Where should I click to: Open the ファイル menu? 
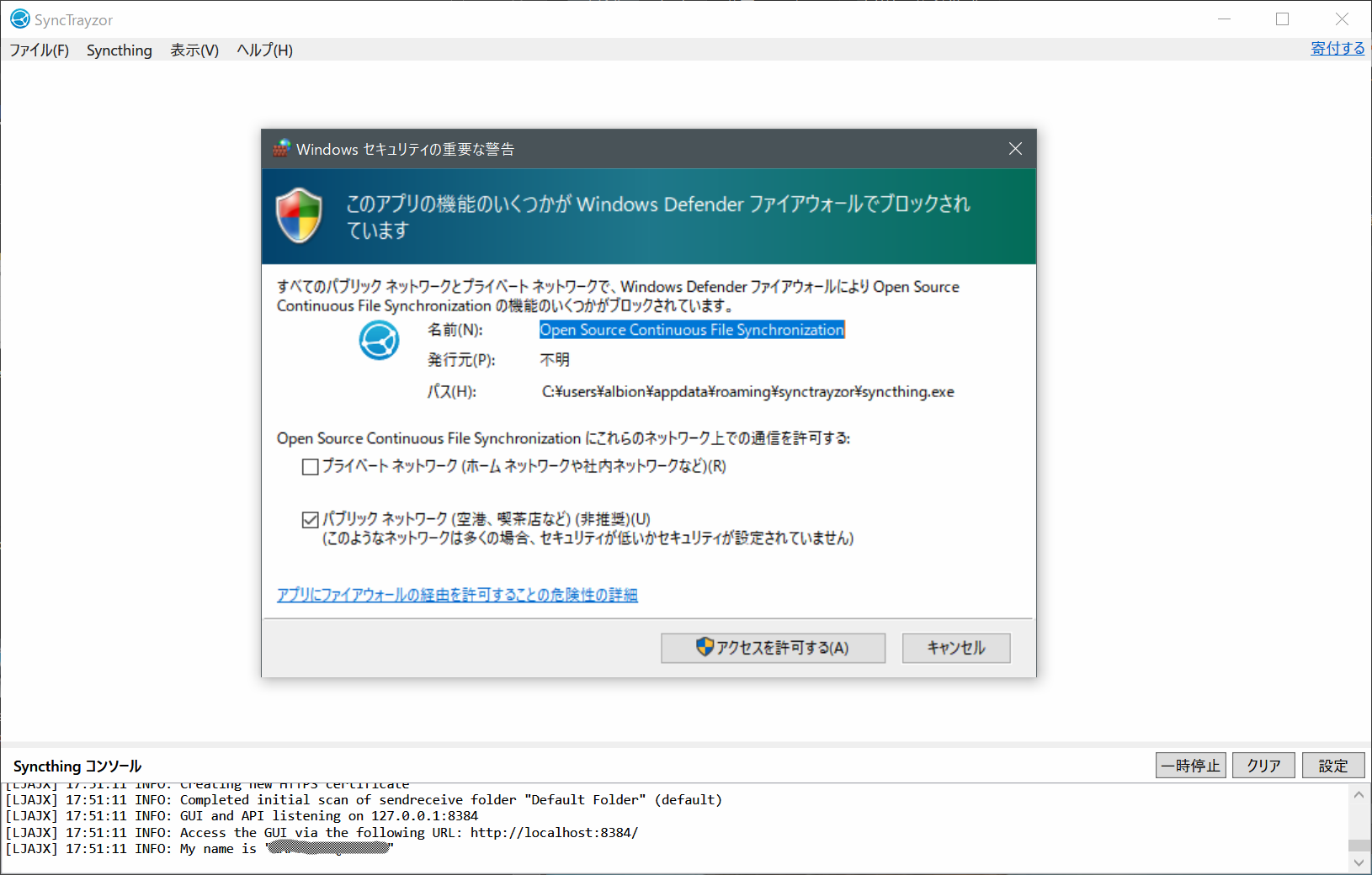38,50
